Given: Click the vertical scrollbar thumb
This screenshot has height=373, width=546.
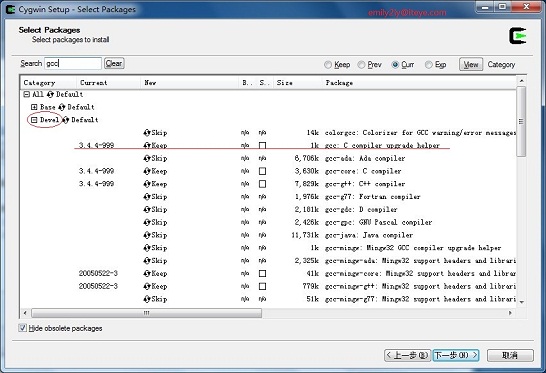Looking at the screenshot, I should point(521,121).
